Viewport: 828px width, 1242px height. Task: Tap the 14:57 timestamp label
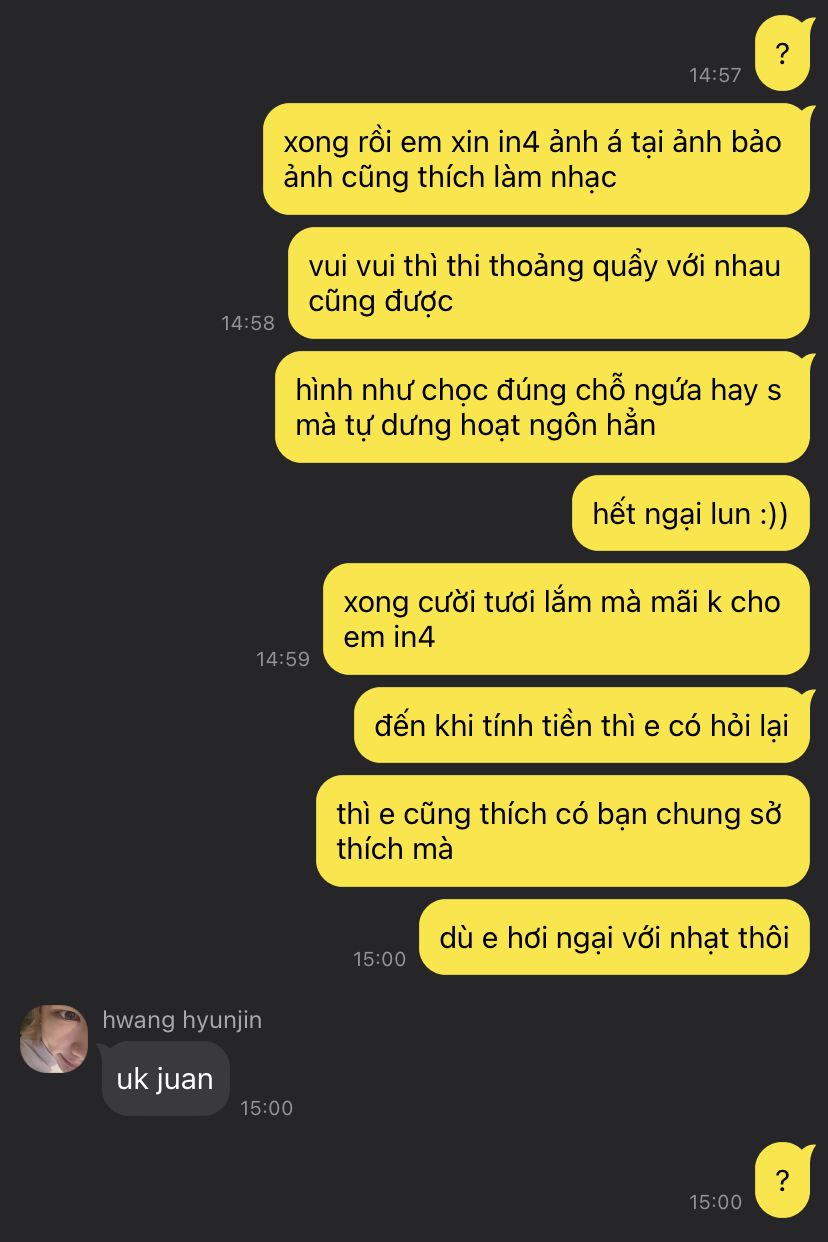tap(715, 75)
